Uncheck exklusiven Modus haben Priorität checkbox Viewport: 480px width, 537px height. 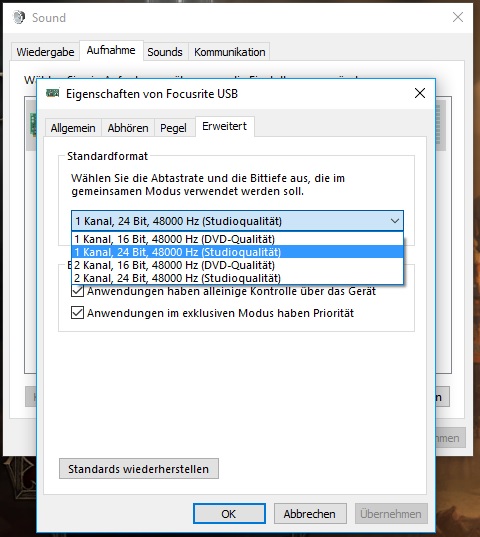(77, 313)
